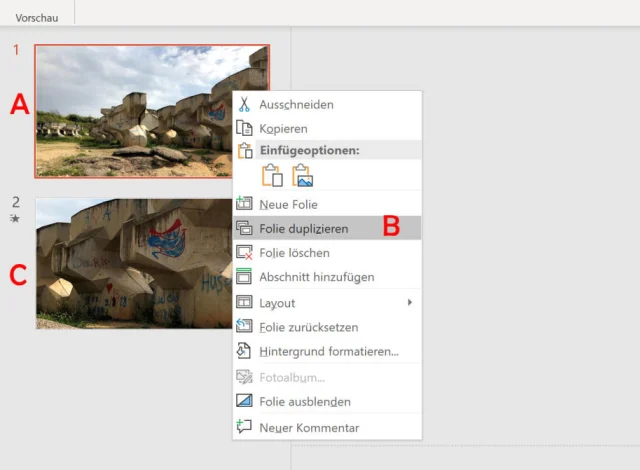The height and width of the screenshot is (470, 640).
Task: Click the Neuer Kommentar icon
Action: coord(244,427)
